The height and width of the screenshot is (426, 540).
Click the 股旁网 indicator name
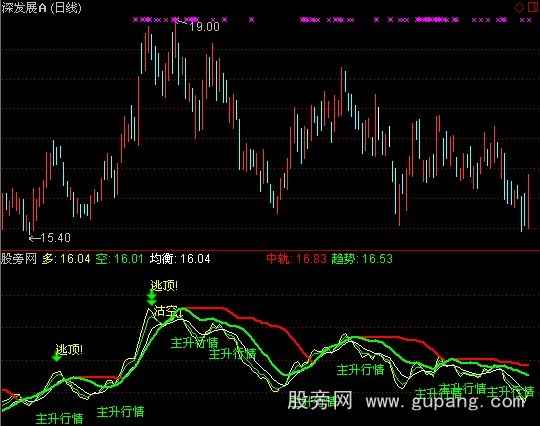point(19,259)
